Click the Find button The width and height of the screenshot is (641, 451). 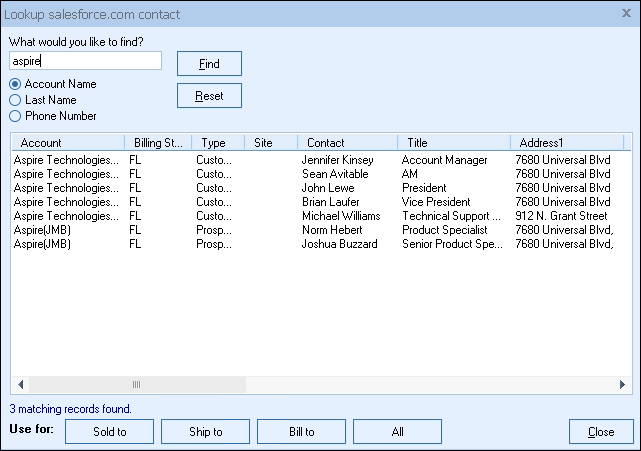click(209, 63)
